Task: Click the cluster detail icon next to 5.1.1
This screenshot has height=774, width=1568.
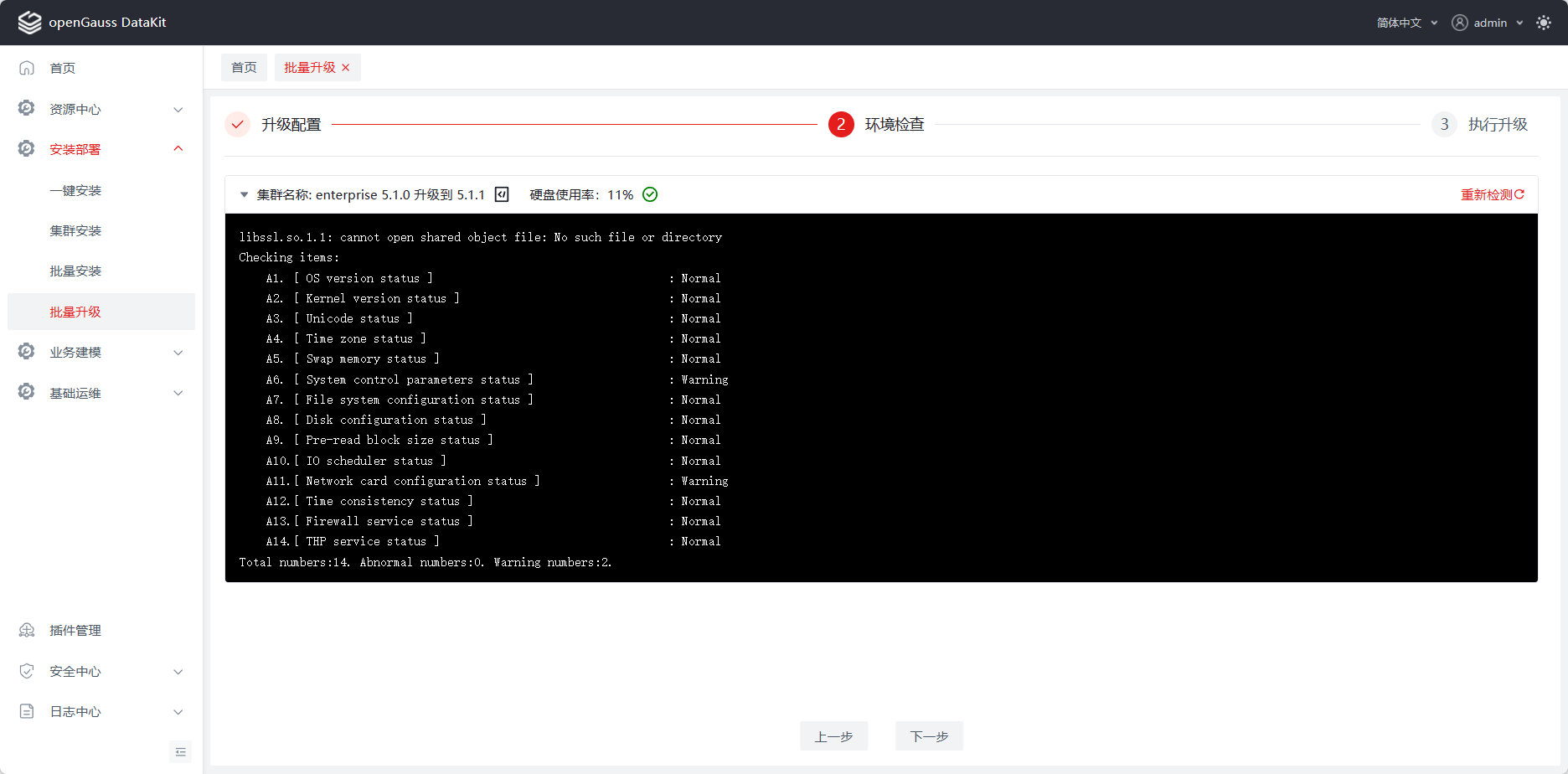Action: (x=502, y=194)
